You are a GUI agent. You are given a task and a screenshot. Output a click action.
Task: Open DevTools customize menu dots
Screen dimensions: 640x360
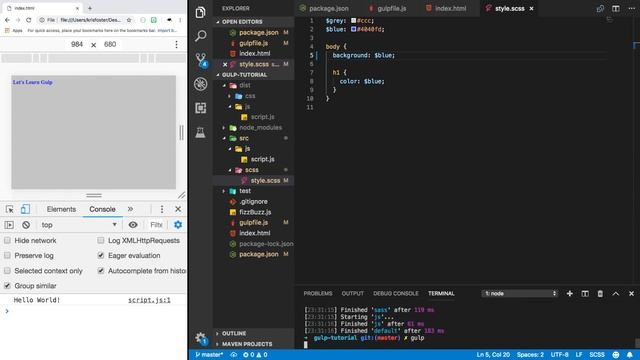pos(162,209)
